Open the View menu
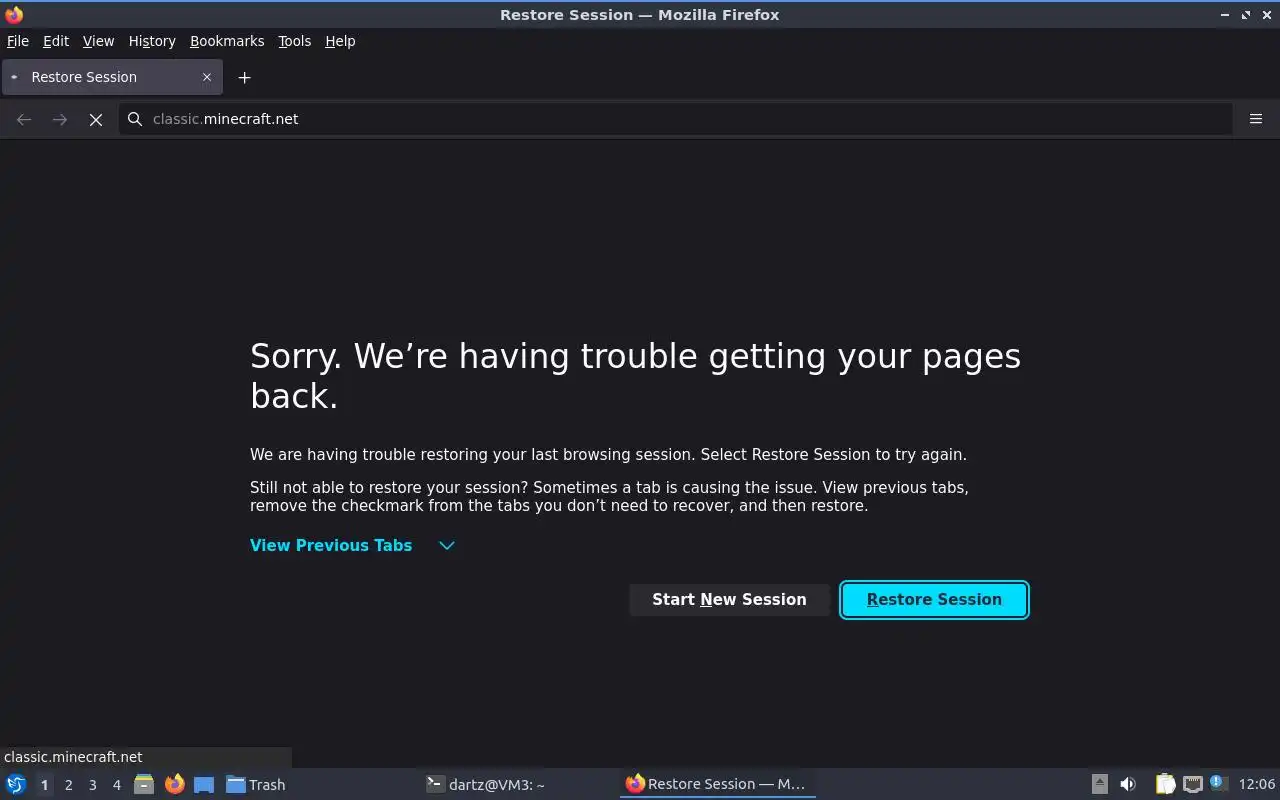Screen dimensions: 1280x800 (x=98, y=41)
